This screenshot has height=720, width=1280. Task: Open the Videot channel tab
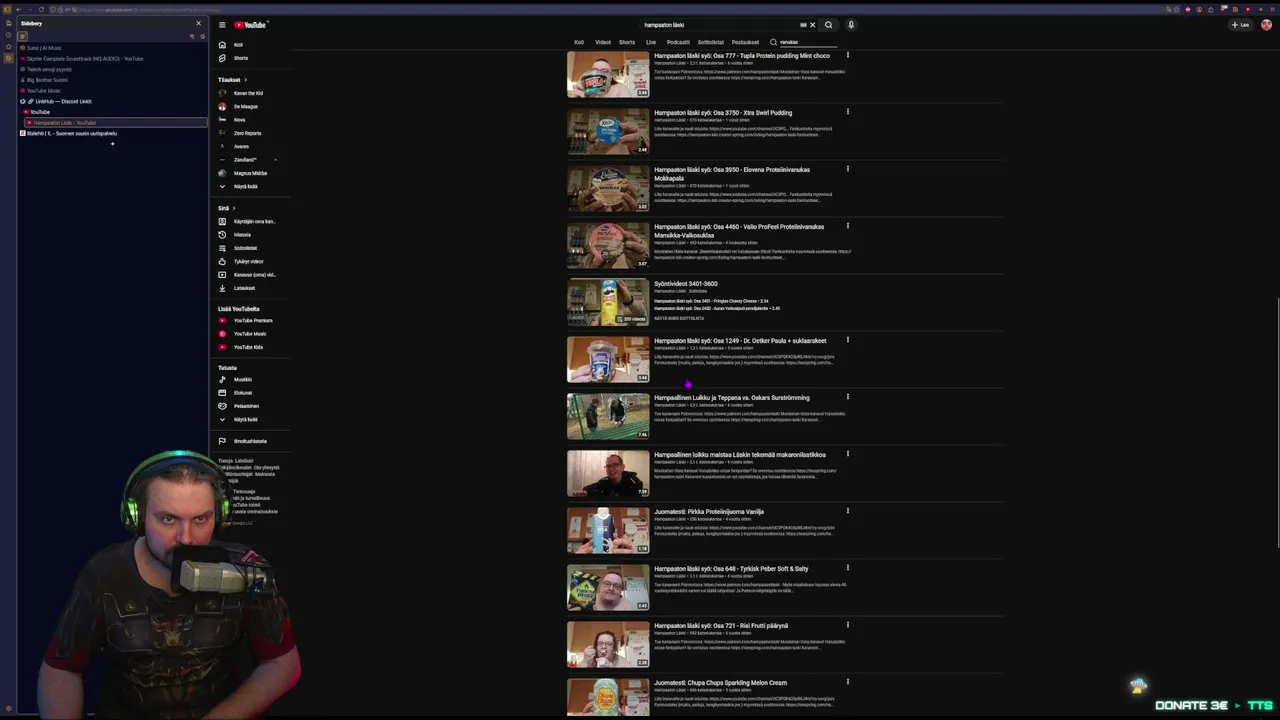(603, 42)
